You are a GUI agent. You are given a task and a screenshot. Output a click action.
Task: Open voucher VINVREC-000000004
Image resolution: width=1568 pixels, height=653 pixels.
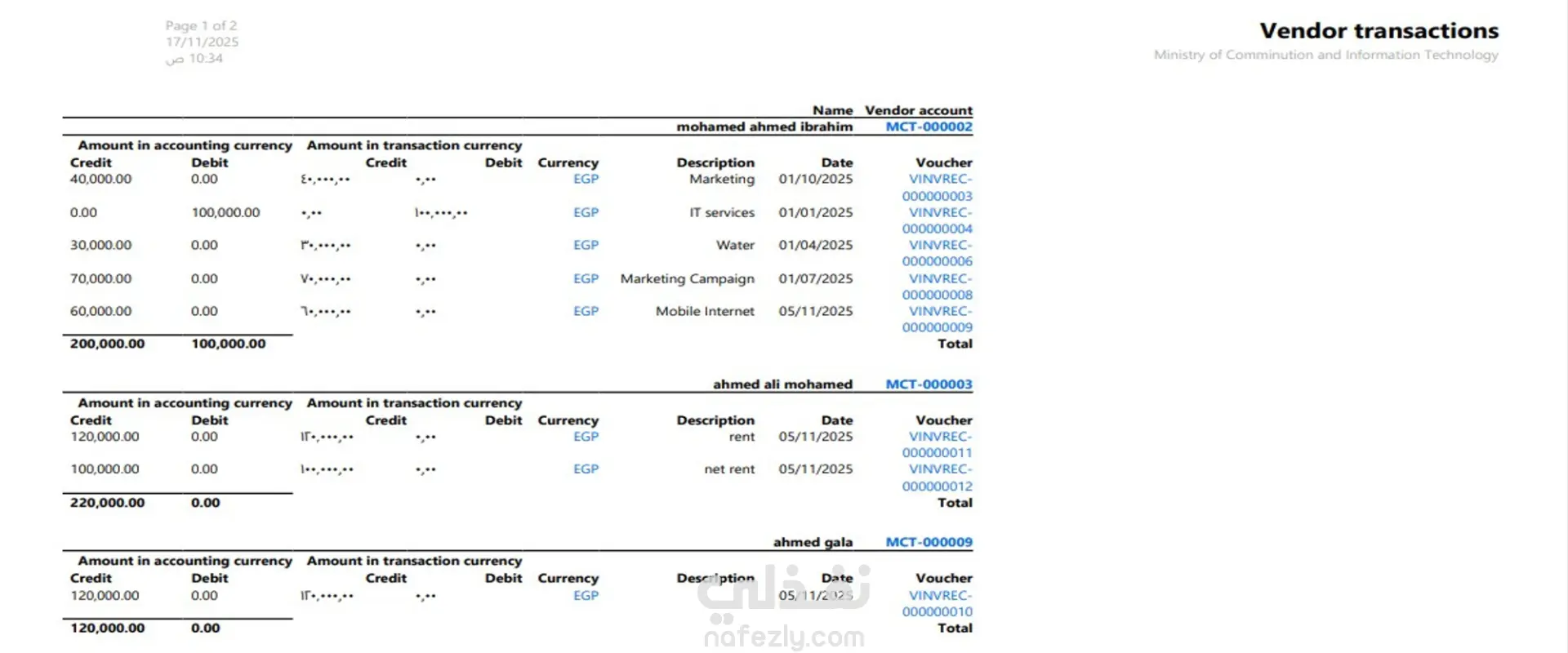(938, 220)
